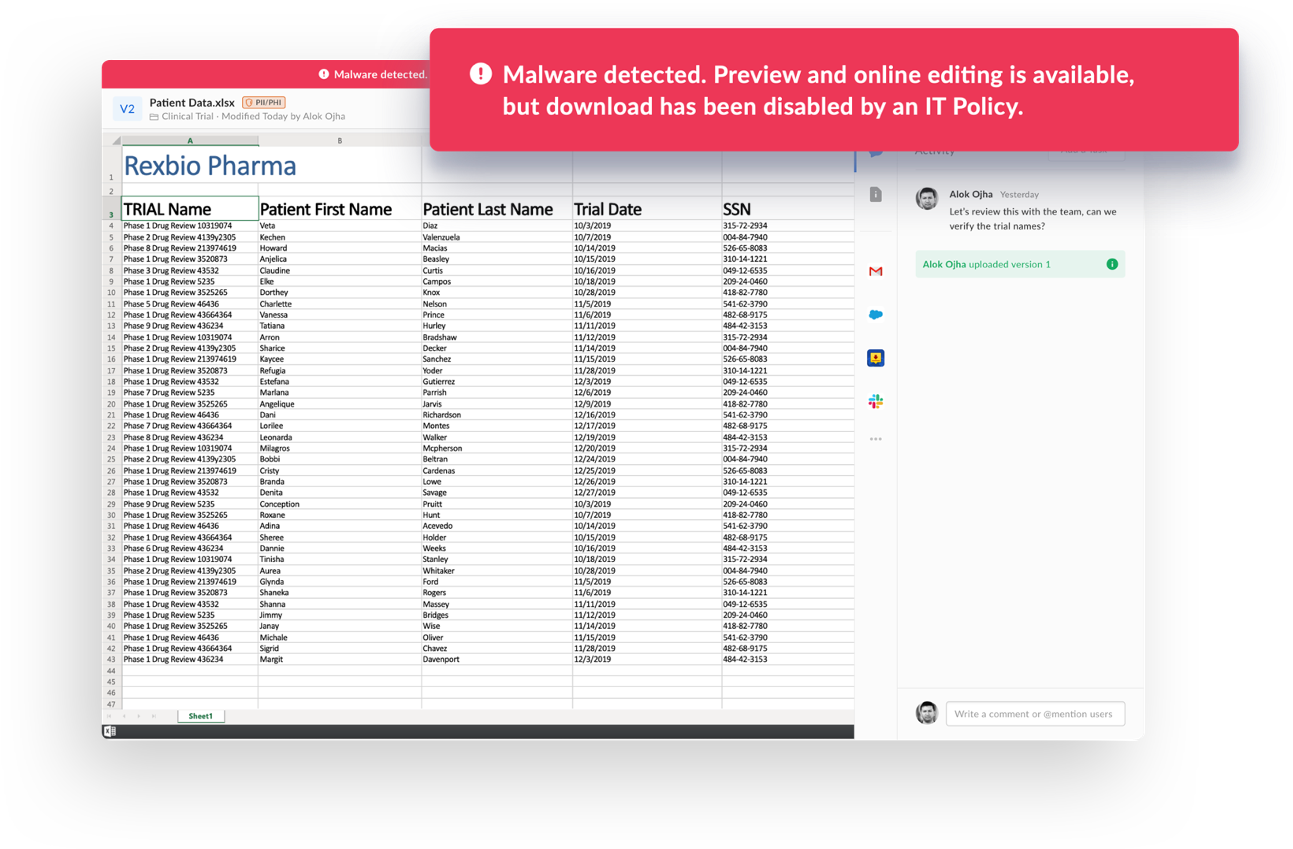Select the 'Trial Date' header cell

(x=647, y=209)
